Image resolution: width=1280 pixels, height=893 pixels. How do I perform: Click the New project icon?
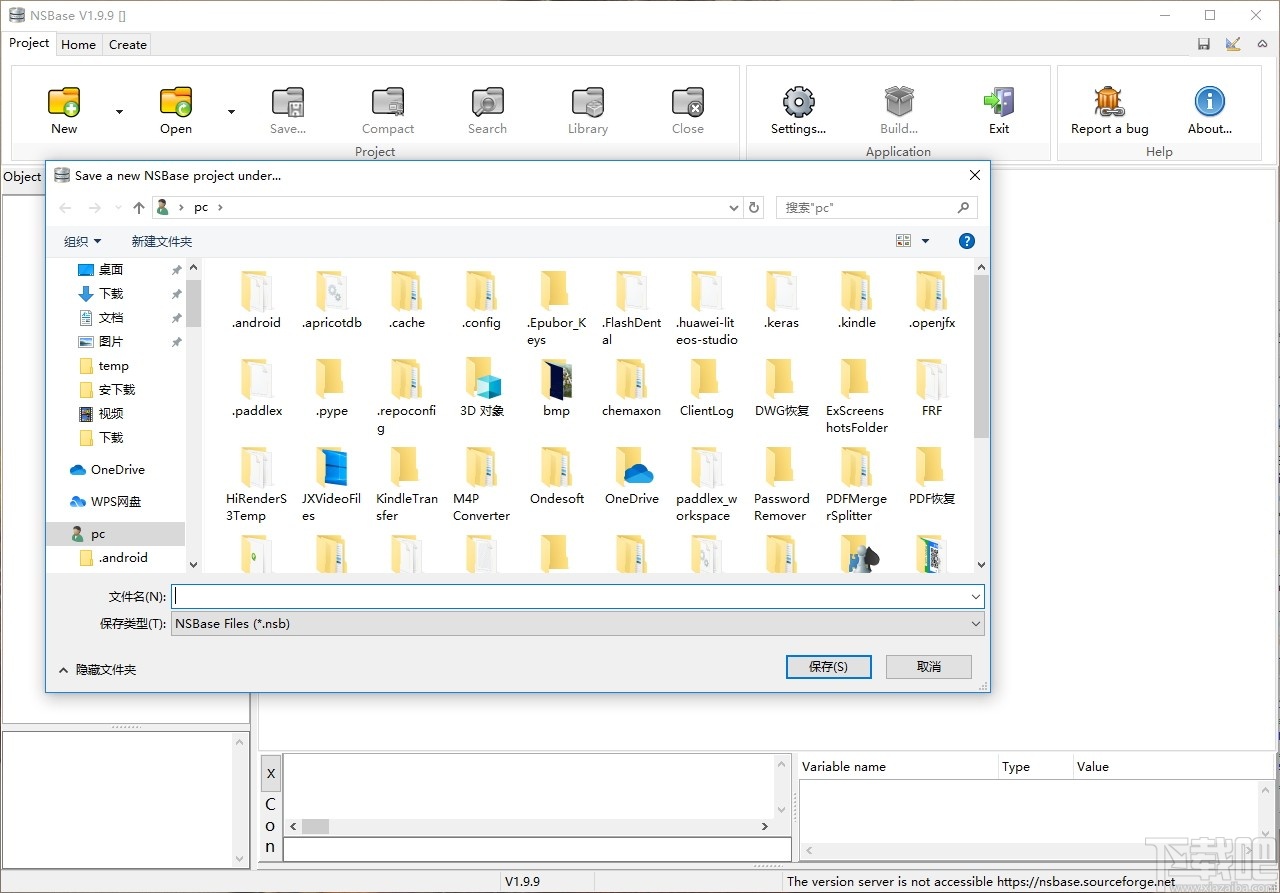pos(64,102)
